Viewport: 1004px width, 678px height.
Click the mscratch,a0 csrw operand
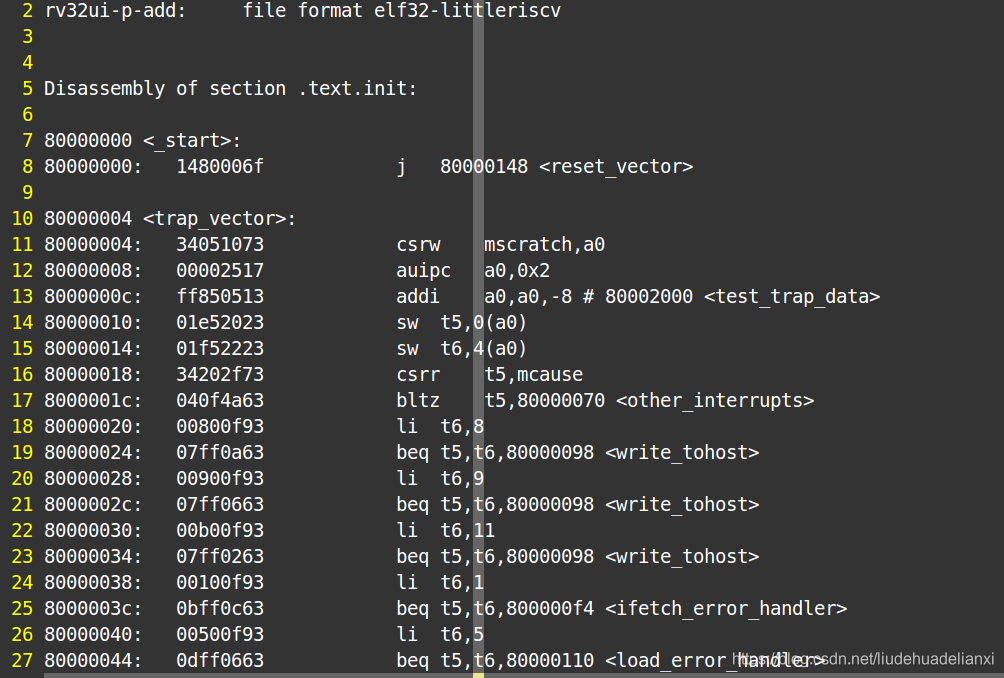pos(544,245)
